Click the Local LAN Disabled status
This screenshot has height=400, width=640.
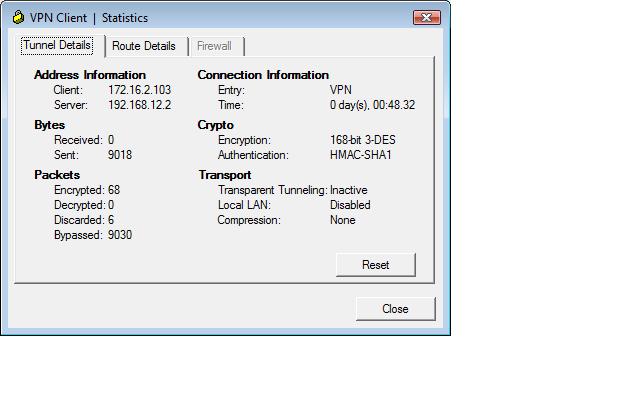[350, 205]
